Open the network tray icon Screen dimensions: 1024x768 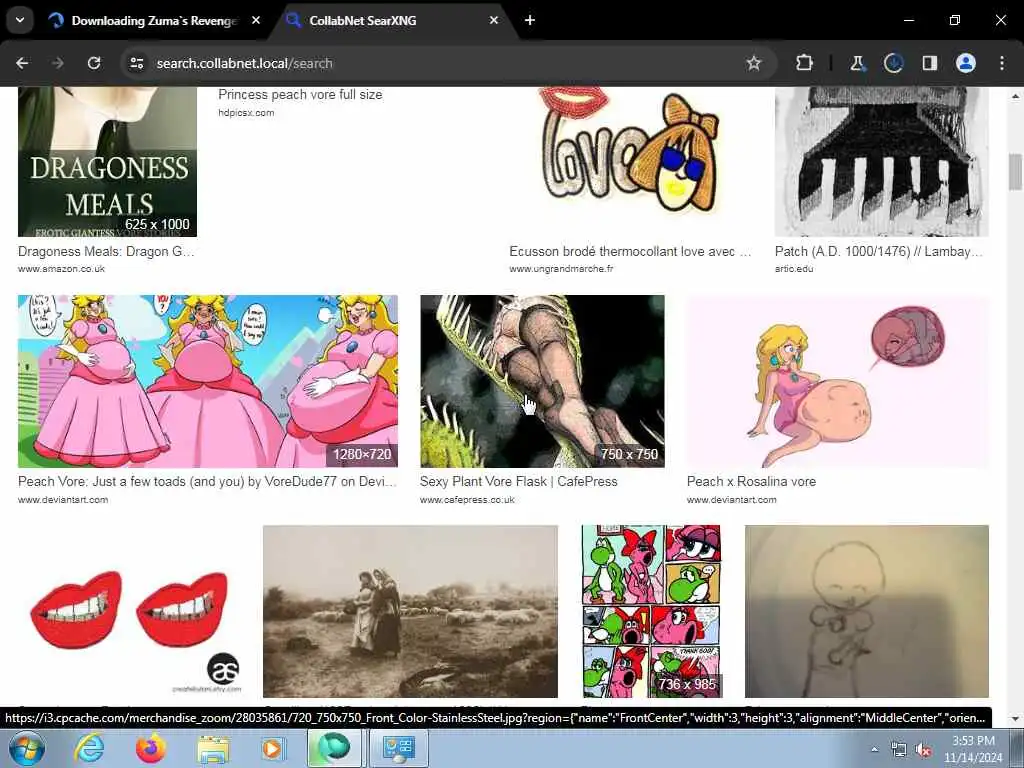(899, 750)
